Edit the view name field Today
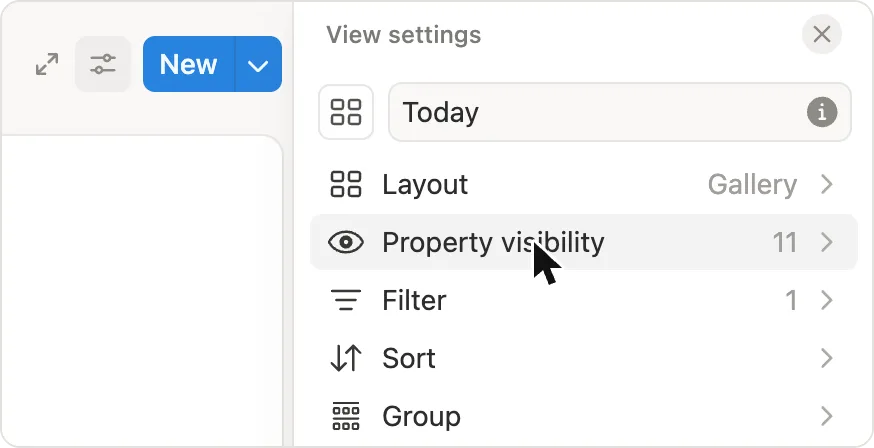 [620, 112]
